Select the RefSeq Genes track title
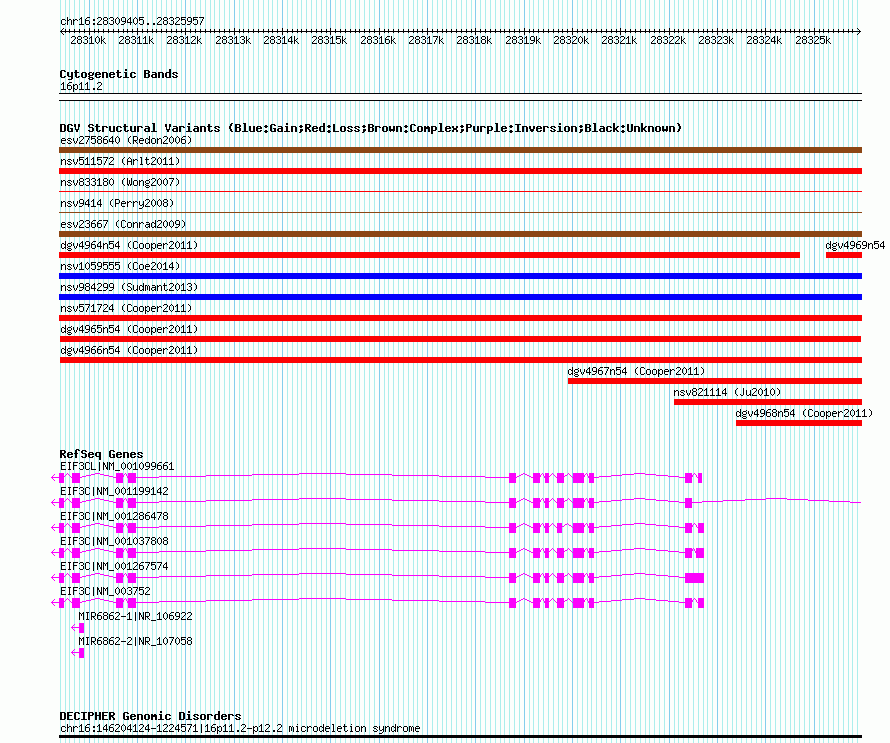This screenshot has width=890, height=743. coord(101,454)
